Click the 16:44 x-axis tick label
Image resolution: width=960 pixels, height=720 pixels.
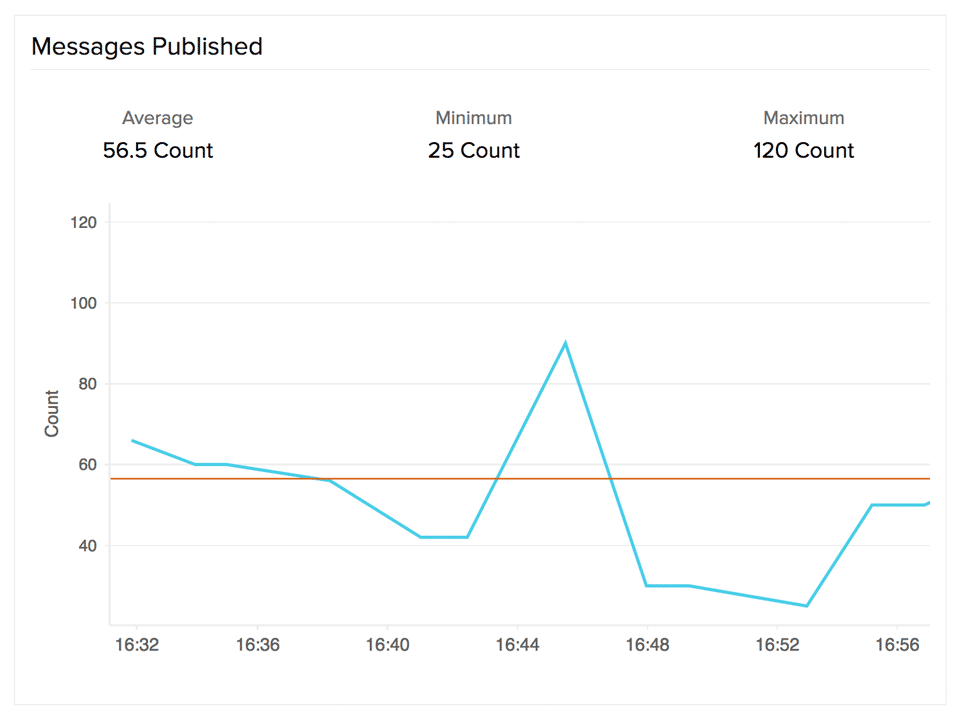[x=517, y=646]
